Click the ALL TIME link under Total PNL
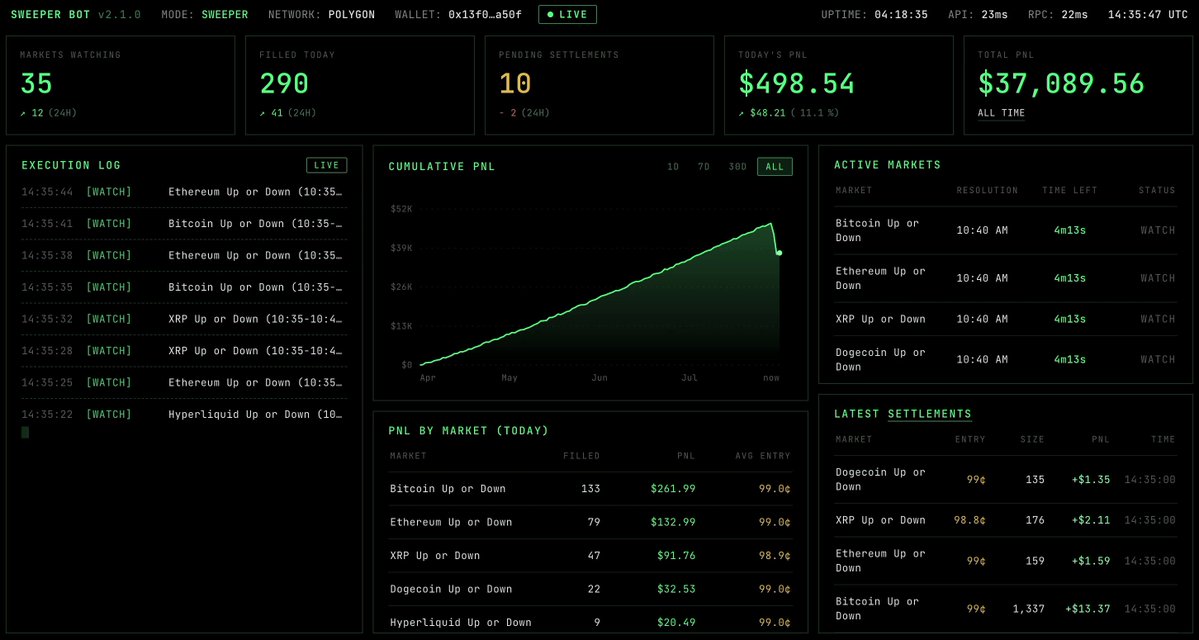This screenshot has height=640, width=1199. [x=1001, y=113]
